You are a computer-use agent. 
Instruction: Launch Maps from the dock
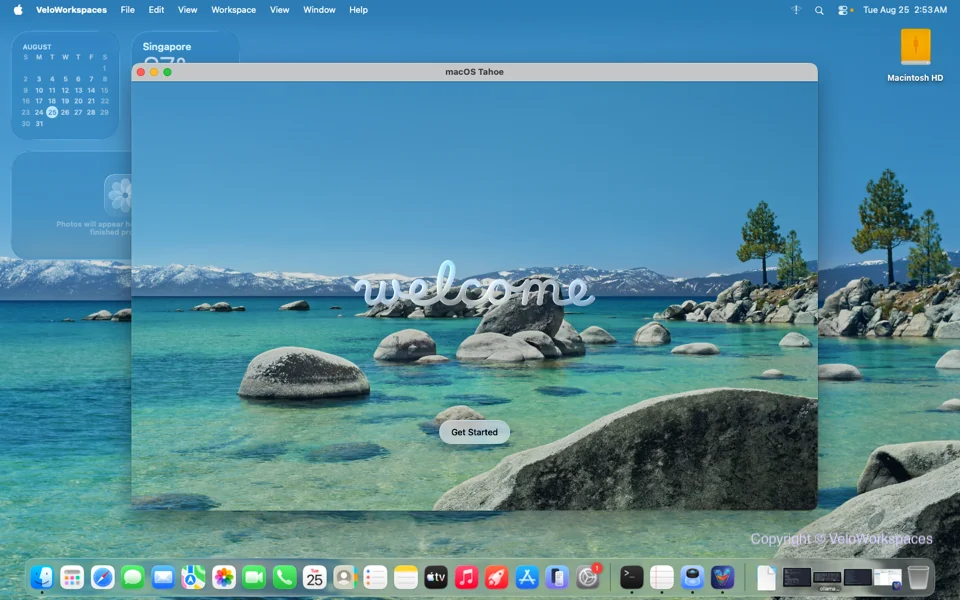[193, 577]
